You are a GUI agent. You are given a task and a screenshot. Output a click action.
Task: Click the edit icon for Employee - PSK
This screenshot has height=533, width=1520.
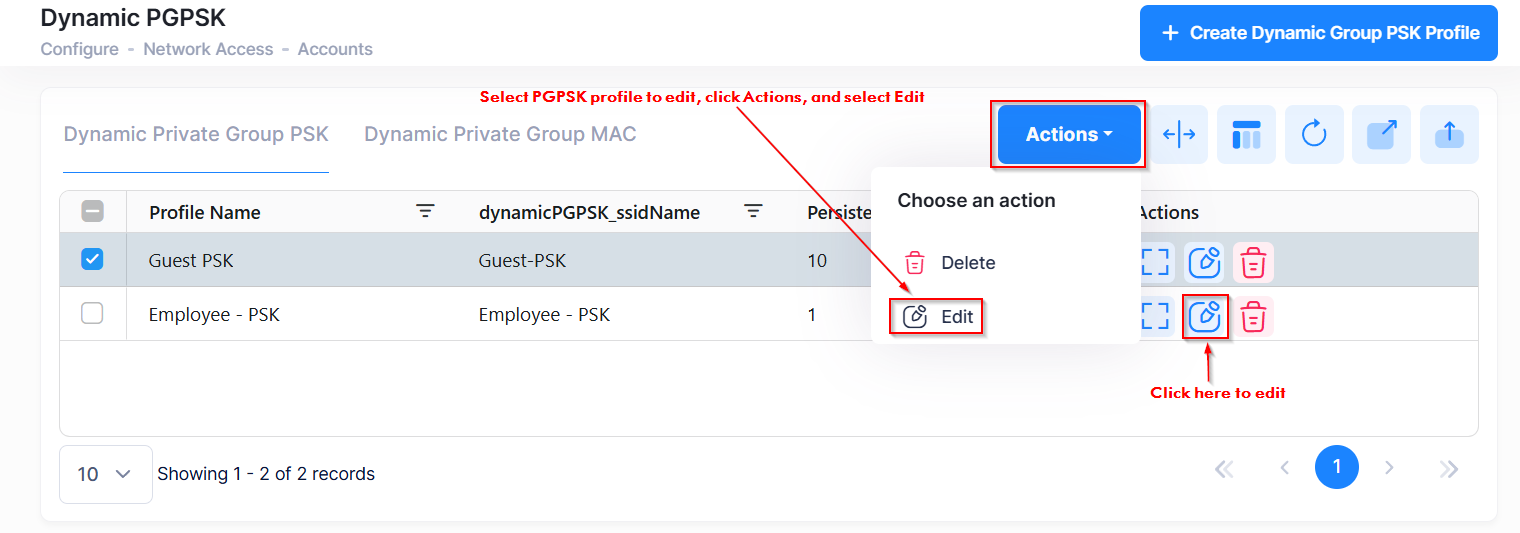click(1205, 316)
